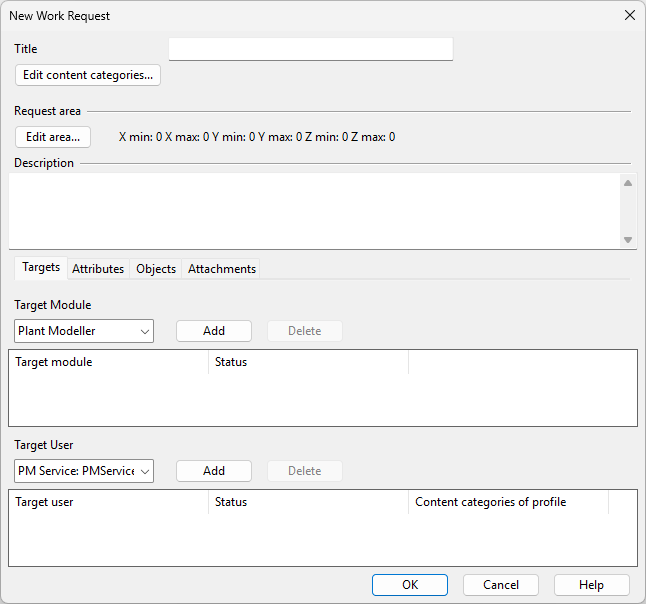Add the selected target user
646x604 pixels.
click(214, 471)
